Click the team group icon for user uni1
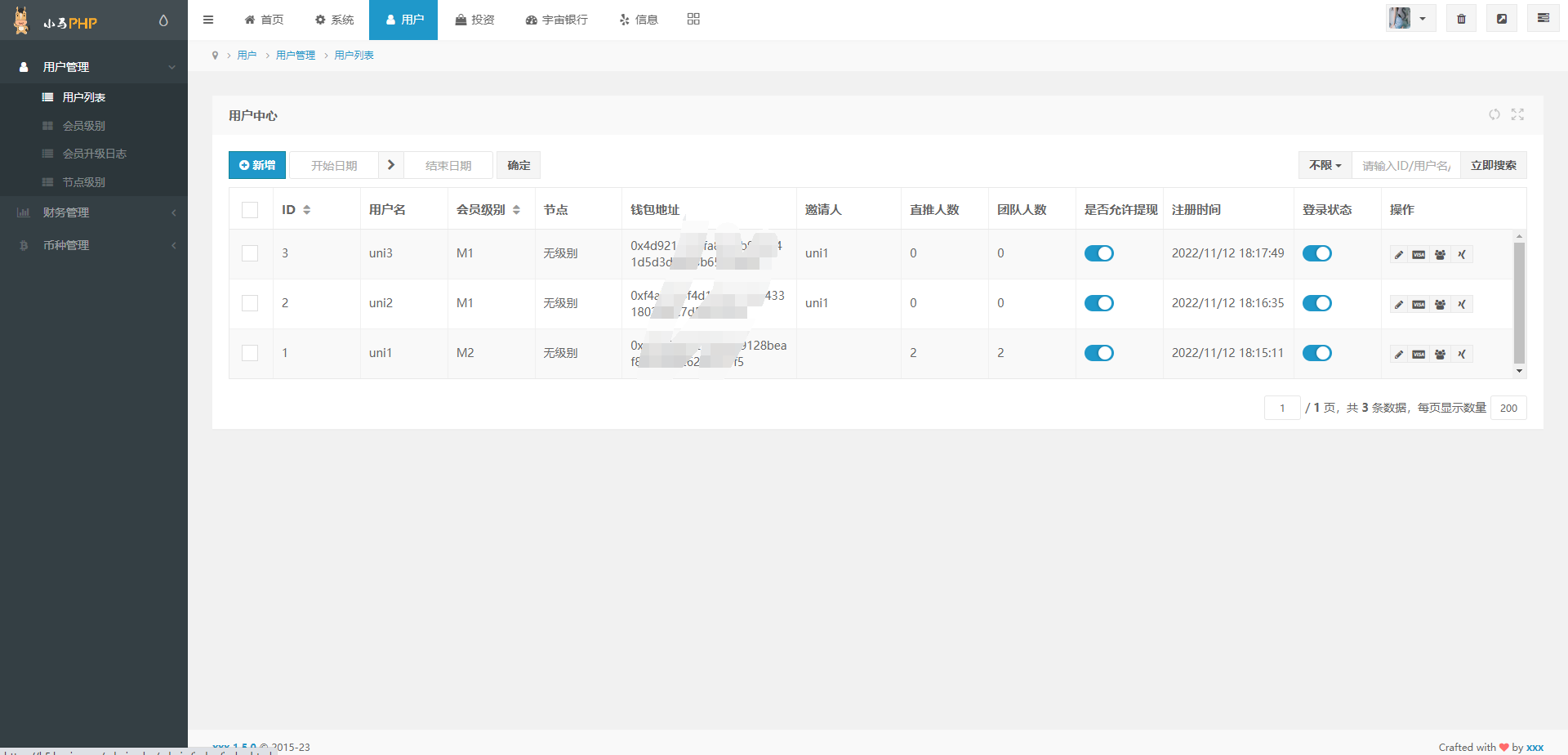Viewport: 1568px width, 755px height. tap(1440, 355)
